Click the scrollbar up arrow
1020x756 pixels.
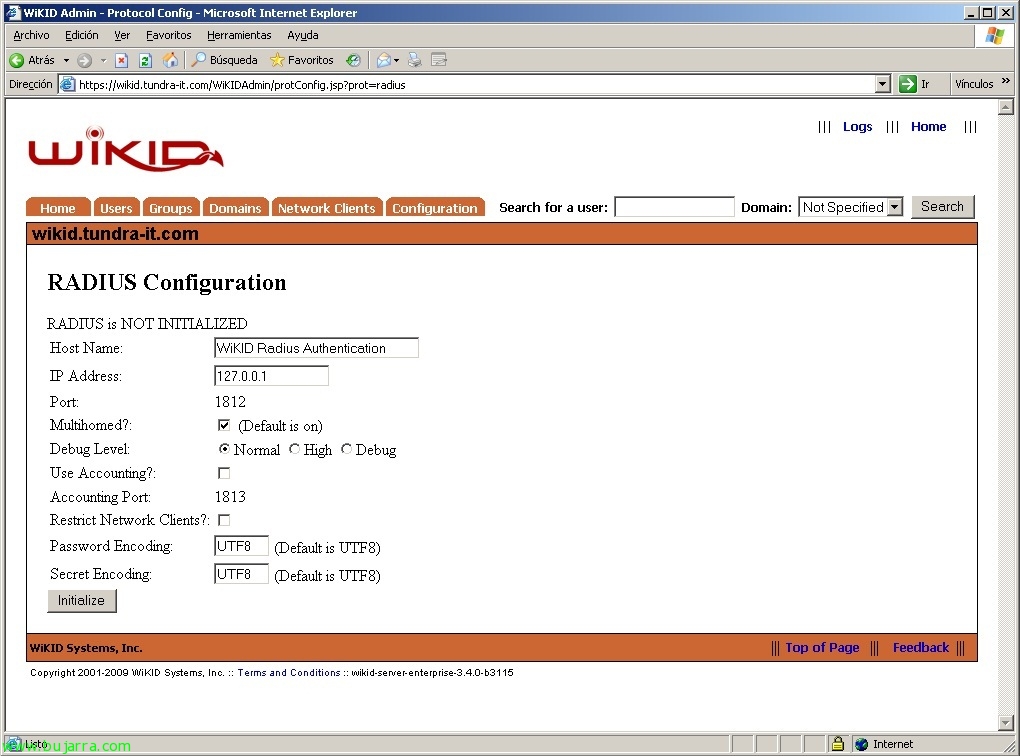[1006, 107]
